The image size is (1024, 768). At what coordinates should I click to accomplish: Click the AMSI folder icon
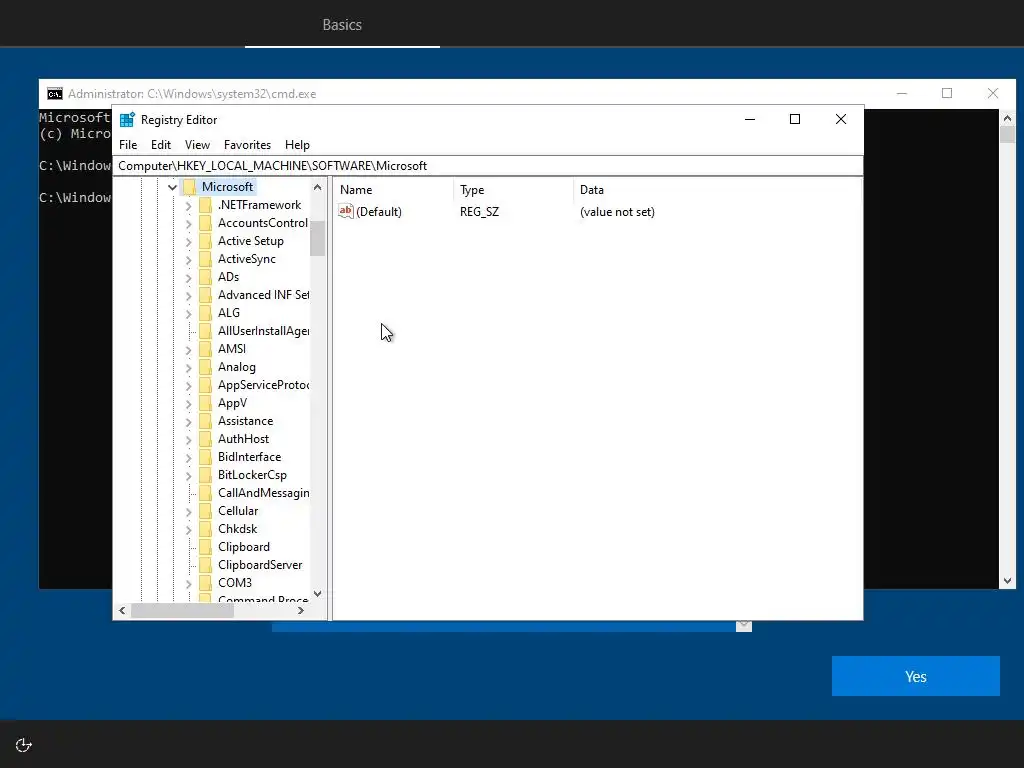[205, 349]
